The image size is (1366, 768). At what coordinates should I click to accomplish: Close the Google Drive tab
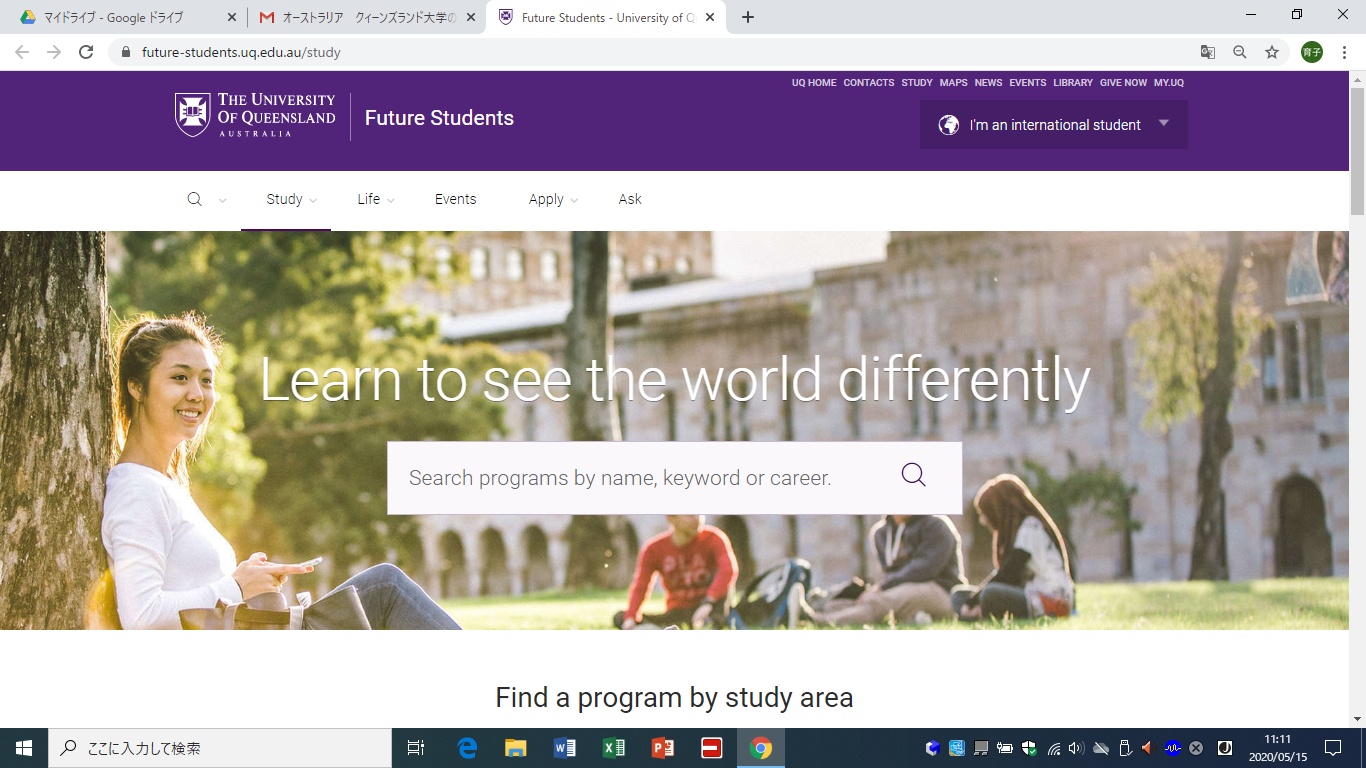(232, 17)
